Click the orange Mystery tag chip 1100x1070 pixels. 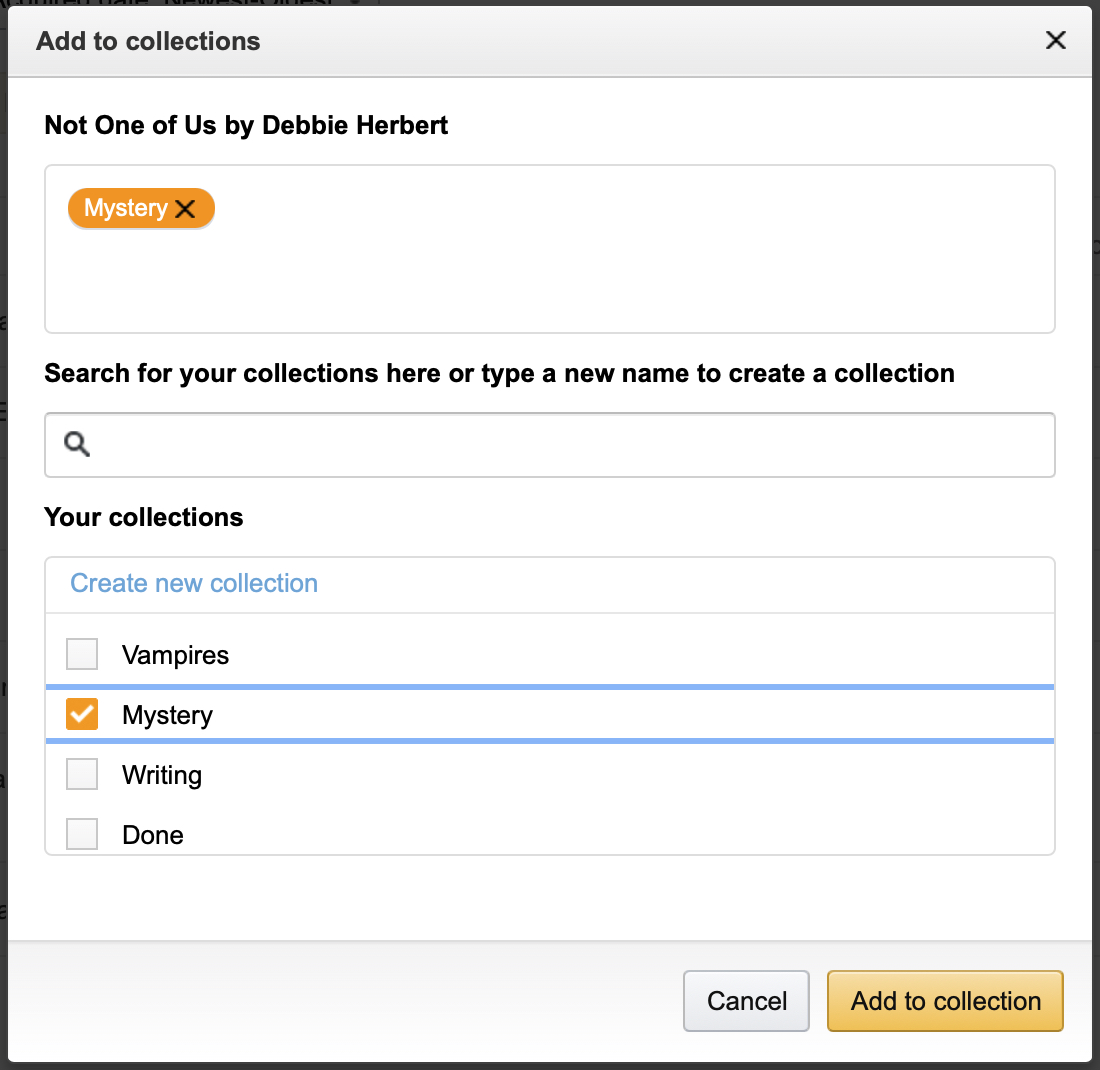(125, 208)
